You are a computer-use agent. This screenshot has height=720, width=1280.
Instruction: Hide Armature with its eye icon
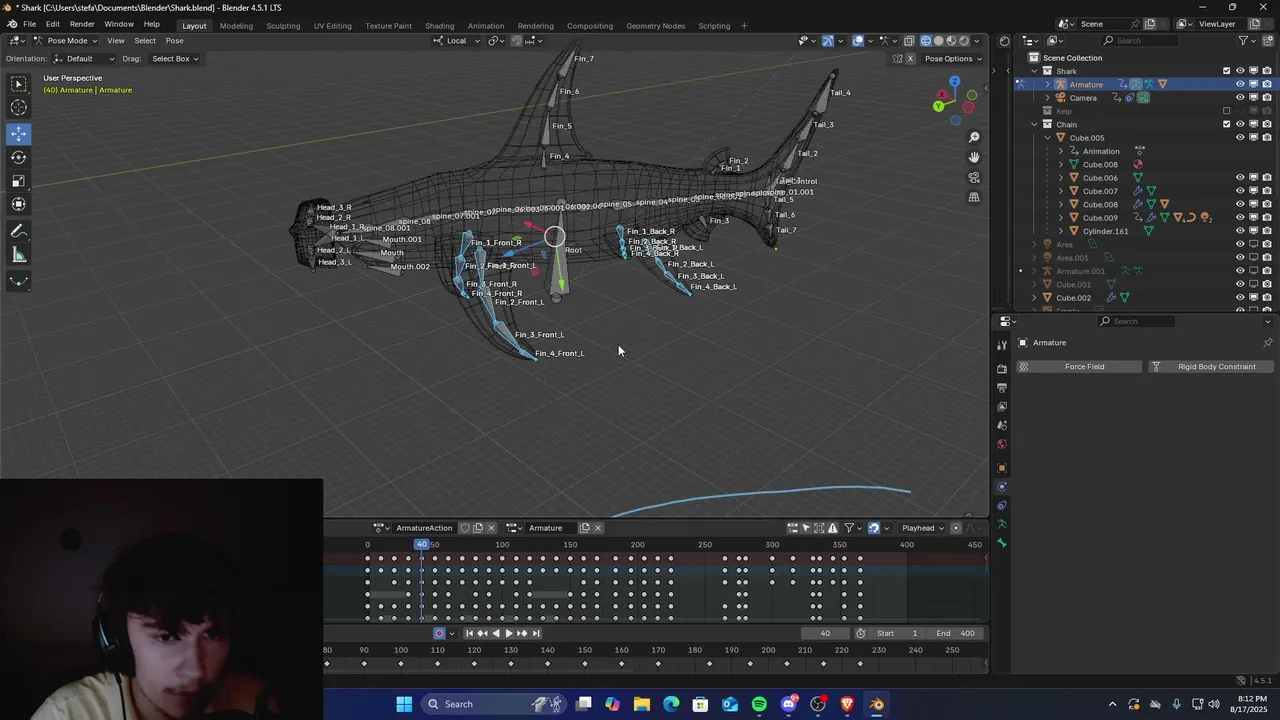pos(1240,84)
